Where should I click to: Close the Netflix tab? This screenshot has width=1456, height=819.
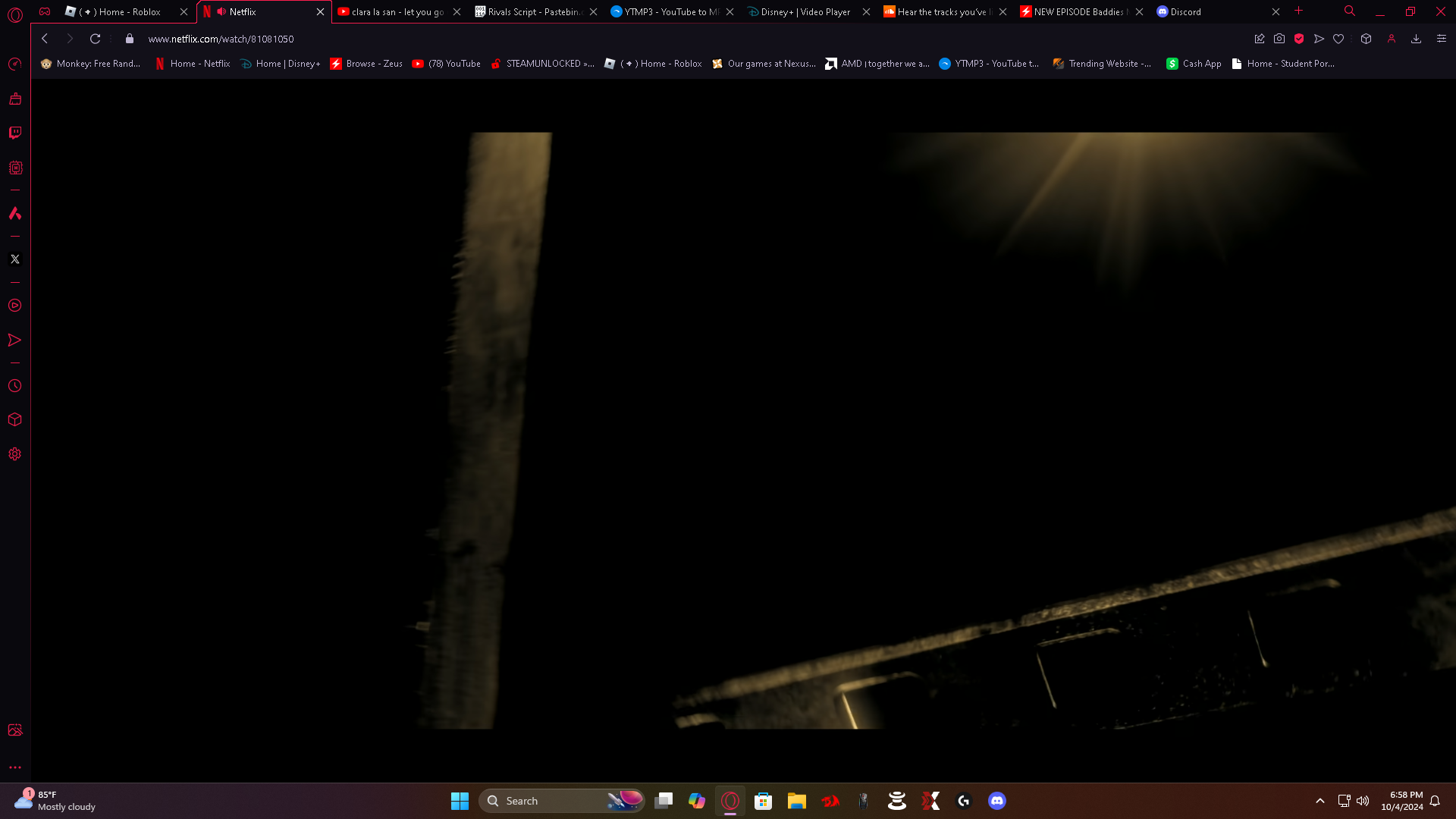tap(320, 11)
